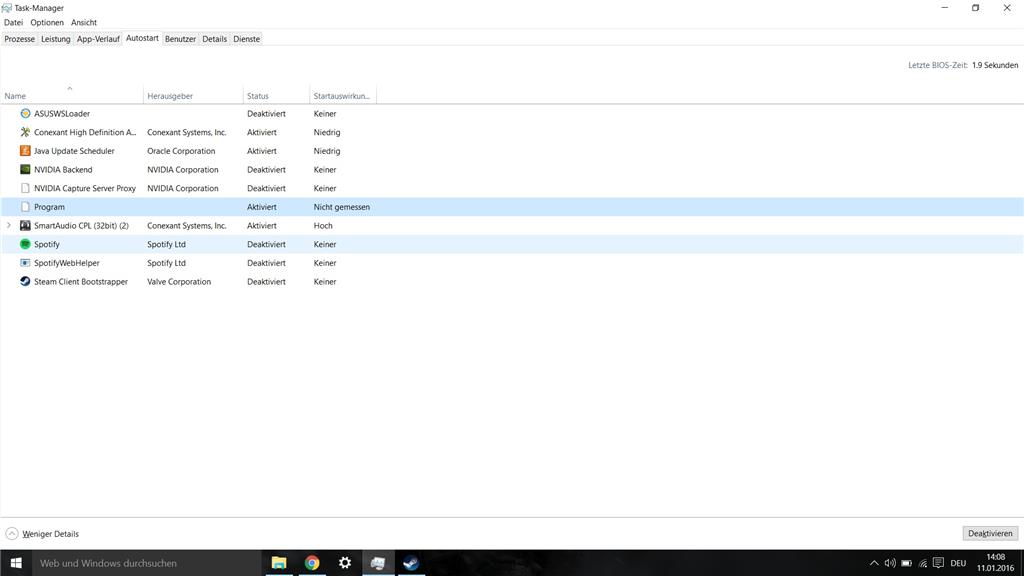Click the Steam Client Bootstrapper icon
This screenshot has height=576, width=1024.
(x=25, y=281)
